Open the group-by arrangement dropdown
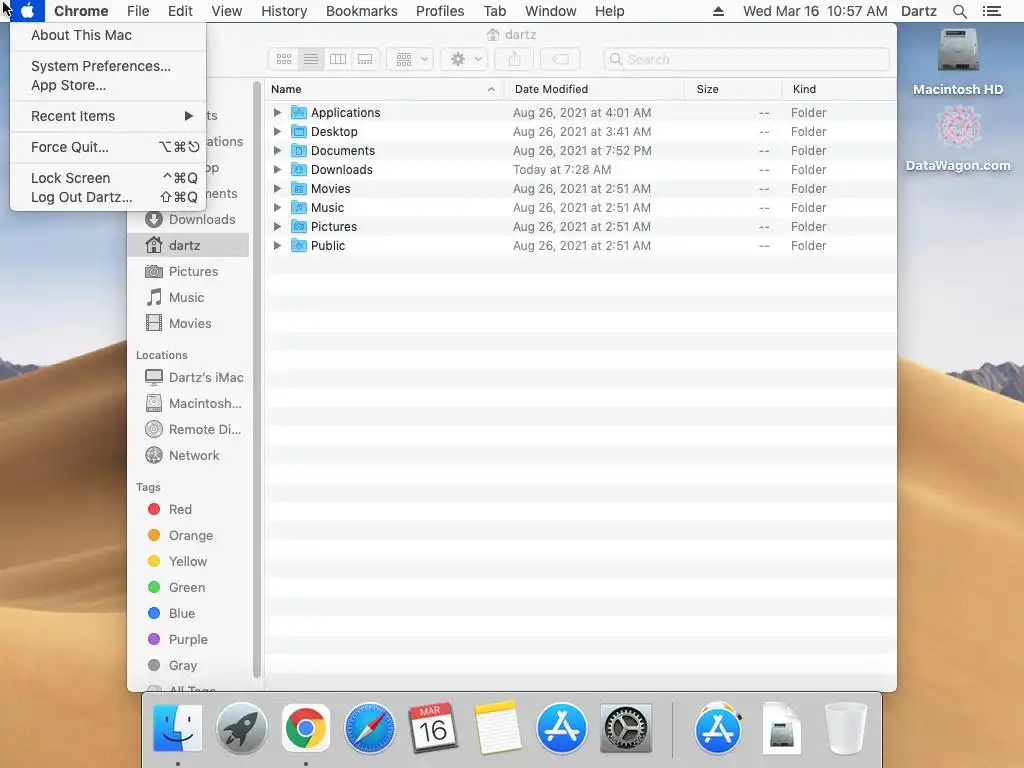The height and width of the screenshot is (768, 1024). click(x=410, y=59)
